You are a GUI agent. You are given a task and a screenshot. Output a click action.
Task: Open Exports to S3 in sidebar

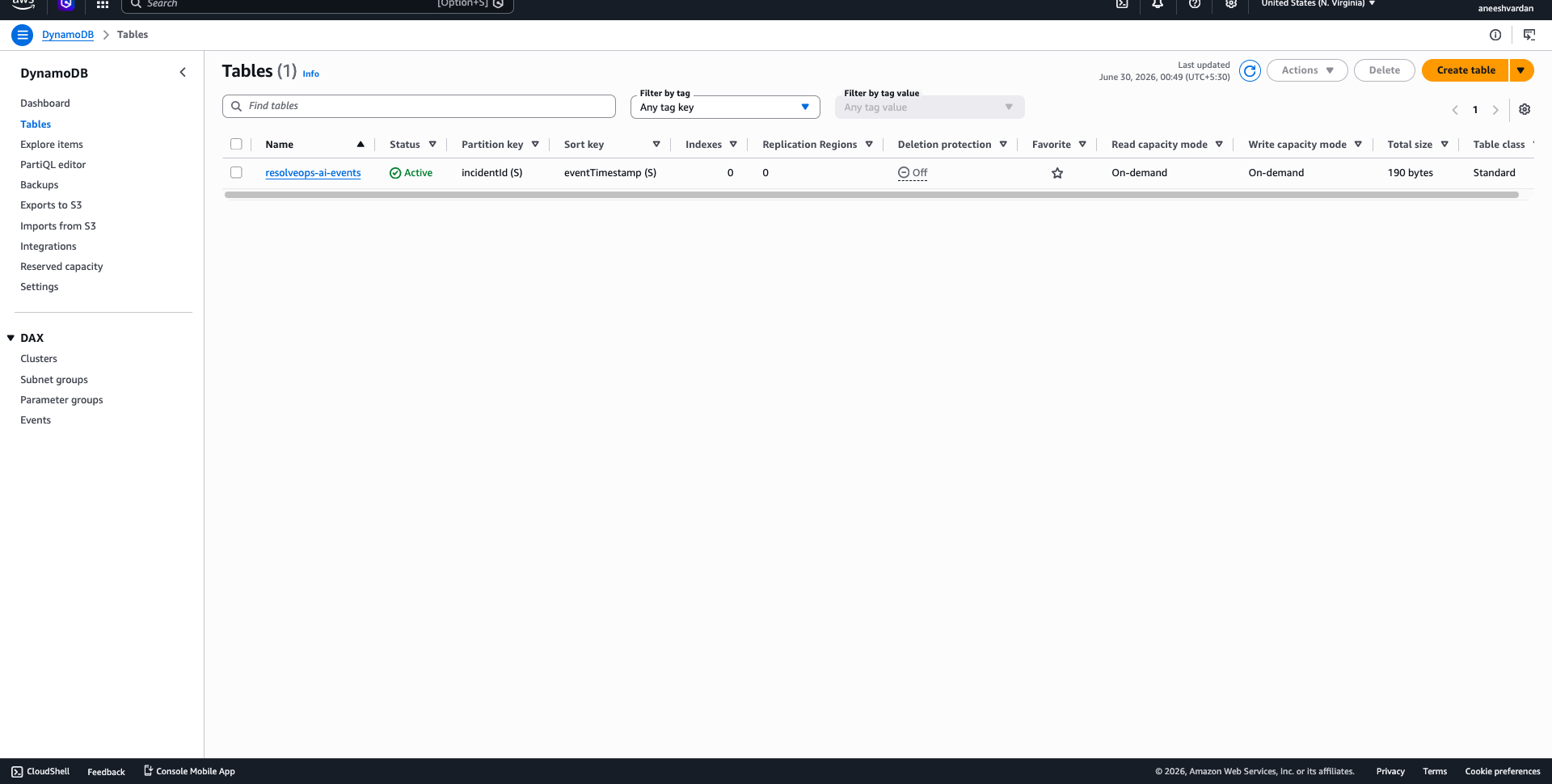pyautogui.click(x=51, y=205)
